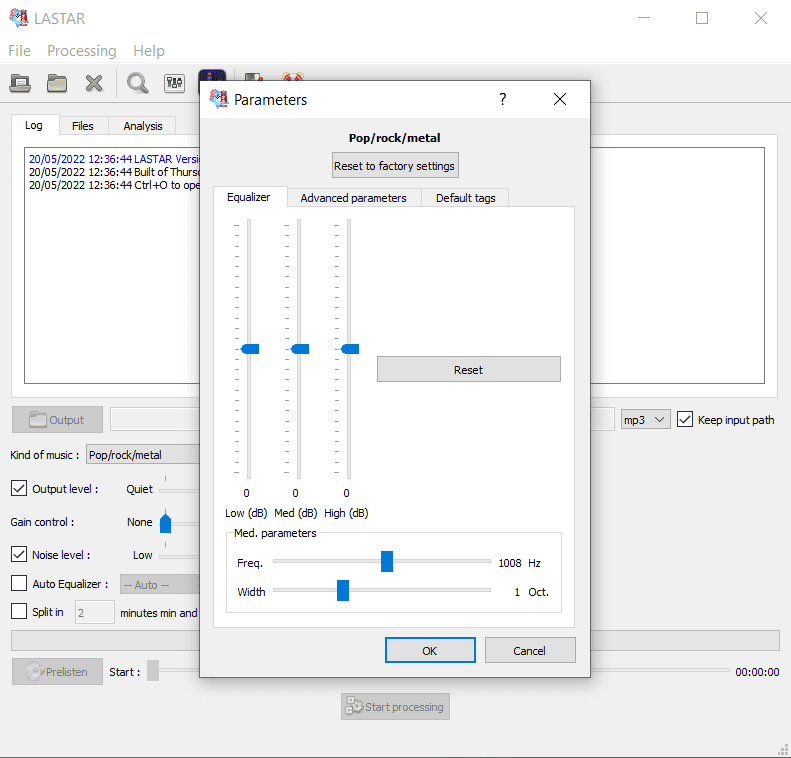Switch to the Log tab
This screenshot has height=758, width=791.
(x=34, y=125)
